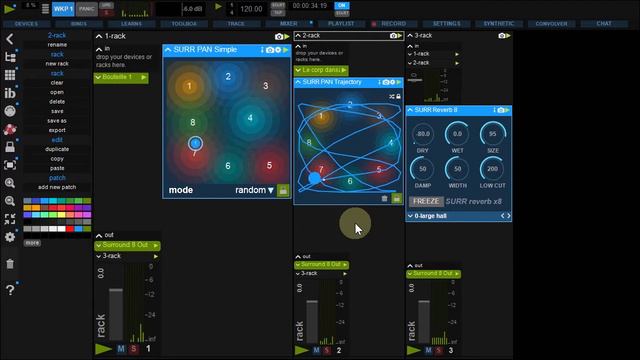
Task: Solo rack 1 with the S button
Action: 134,349
